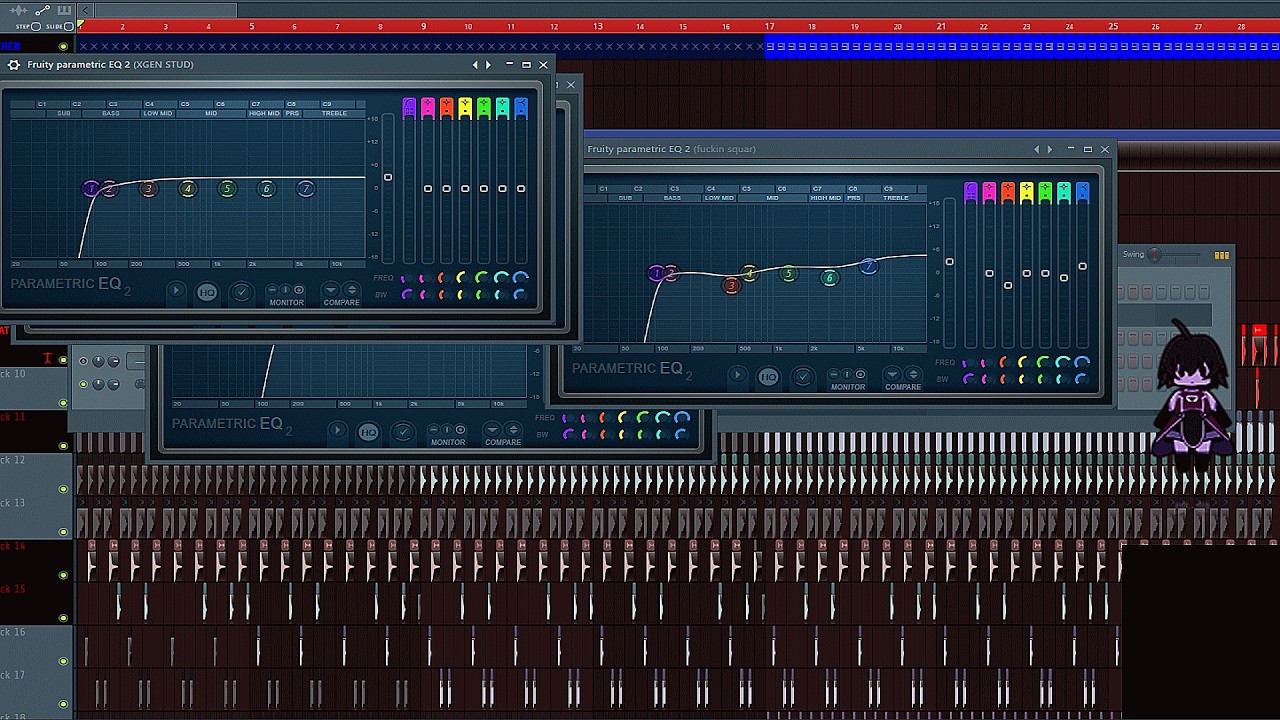
Task: Adjust main level slider in fuckin squar EQ
Action: click(x=949, y=262)
